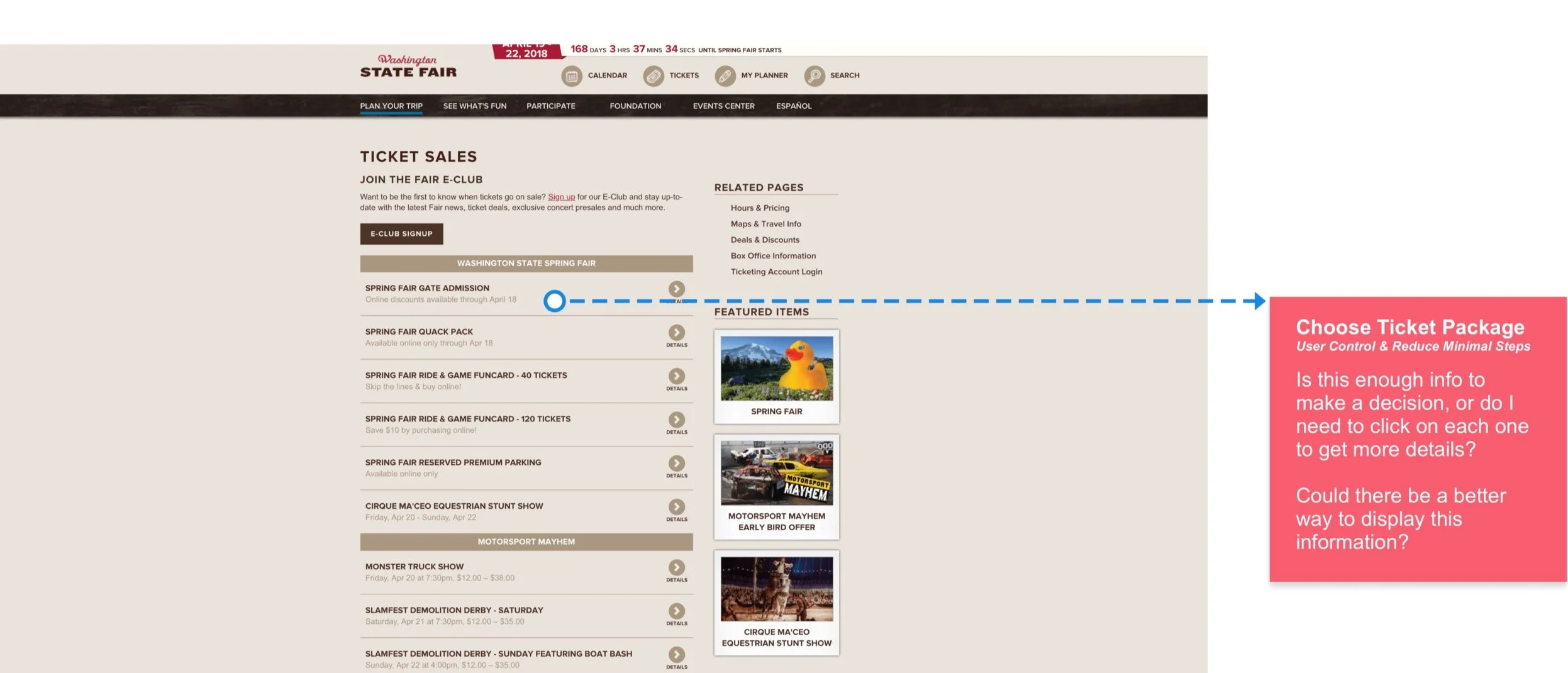Open details arrow for Funcard 120 Tickets
Screen dimensions: 1568x673
[677, 420]
